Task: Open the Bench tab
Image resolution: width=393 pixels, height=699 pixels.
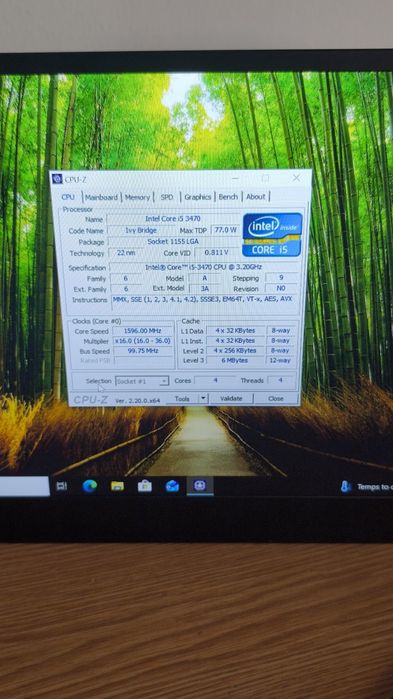Action: pos(228,197)
